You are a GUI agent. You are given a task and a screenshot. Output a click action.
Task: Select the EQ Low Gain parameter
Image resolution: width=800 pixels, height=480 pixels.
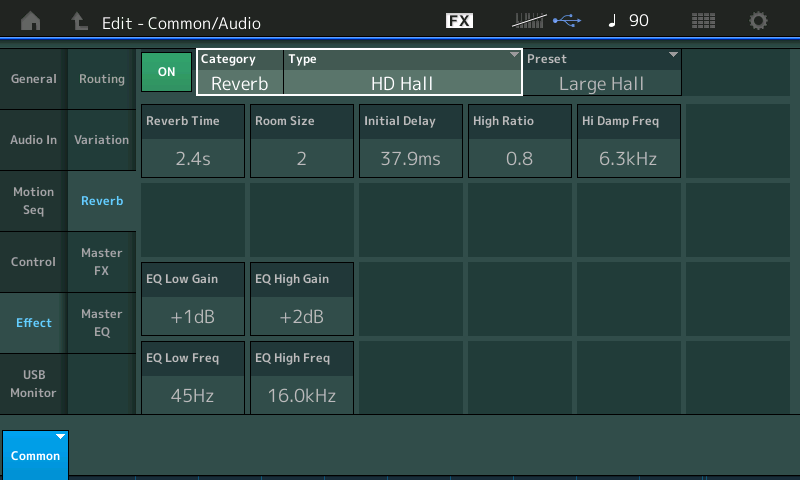tap(193, 299)
